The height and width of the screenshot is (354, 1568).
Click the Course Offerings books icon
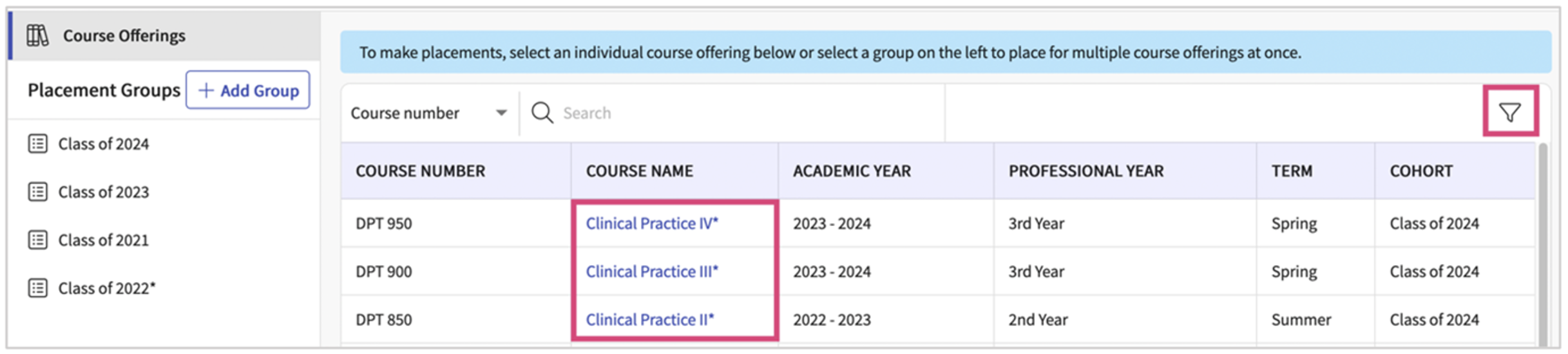37,35
